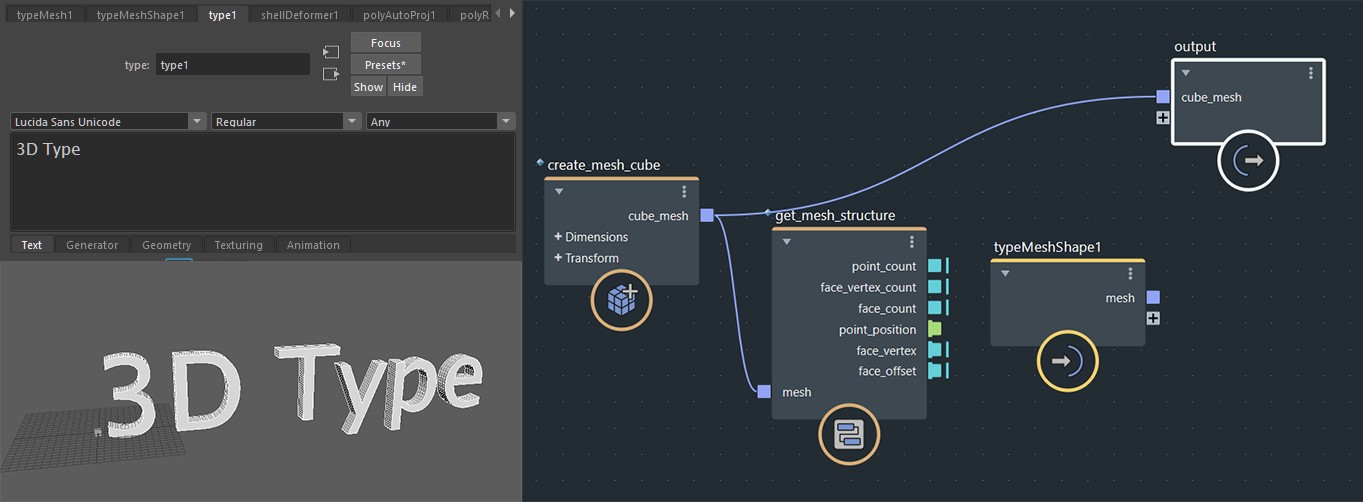This screenshot has height=502, width=1363.
Task: Collapse the typeMeshShape1 node
Action: (x=1005, y=273)
